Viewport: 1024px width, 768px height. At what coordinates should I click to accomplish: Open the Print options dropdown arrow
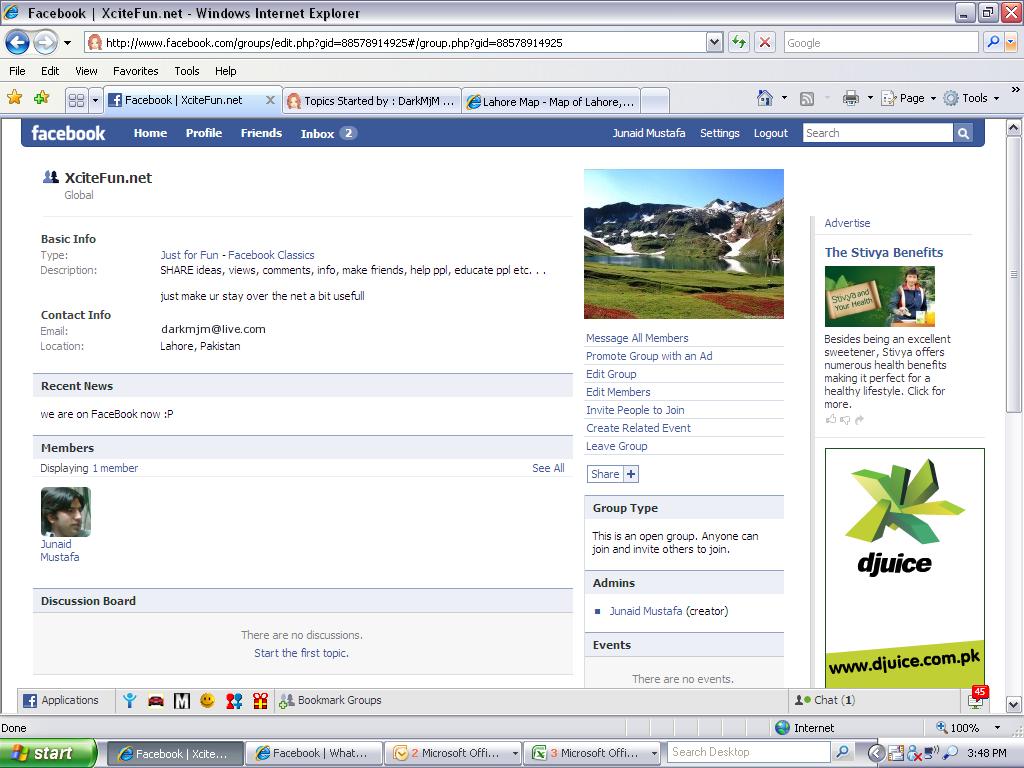click(x=870, y=98)
